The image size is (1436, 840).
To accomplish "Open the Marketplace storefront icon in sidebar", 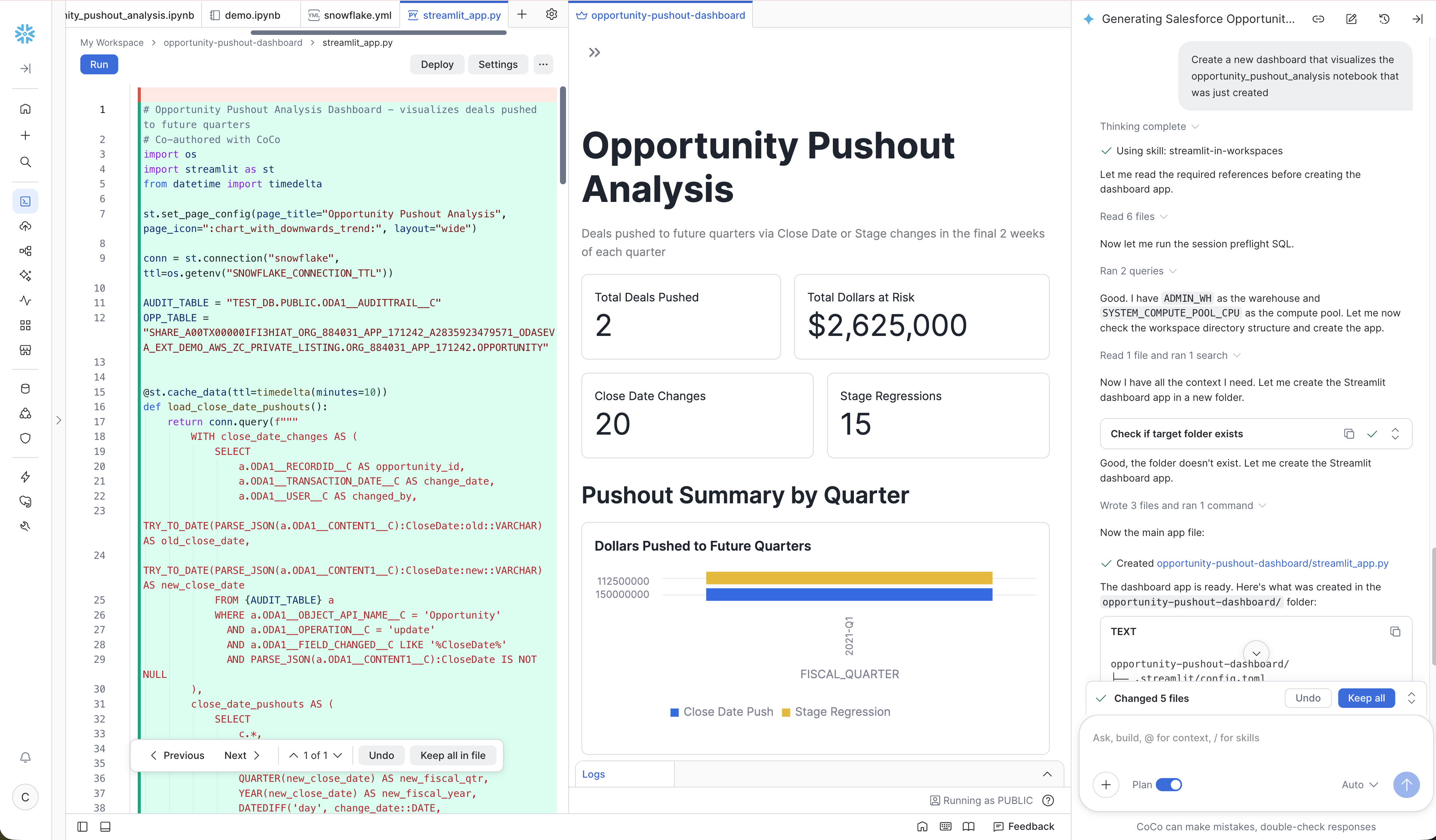I will [x=25, y=350].
